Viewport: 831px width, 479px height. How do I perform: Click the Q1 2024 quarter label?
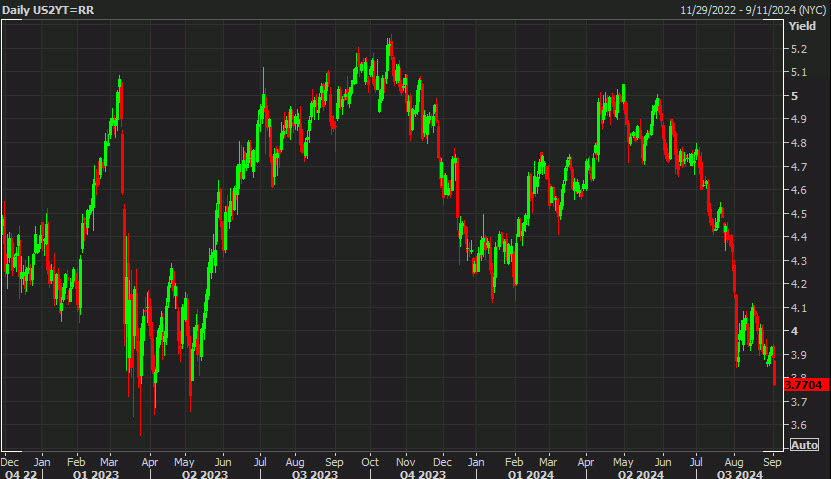531,474
